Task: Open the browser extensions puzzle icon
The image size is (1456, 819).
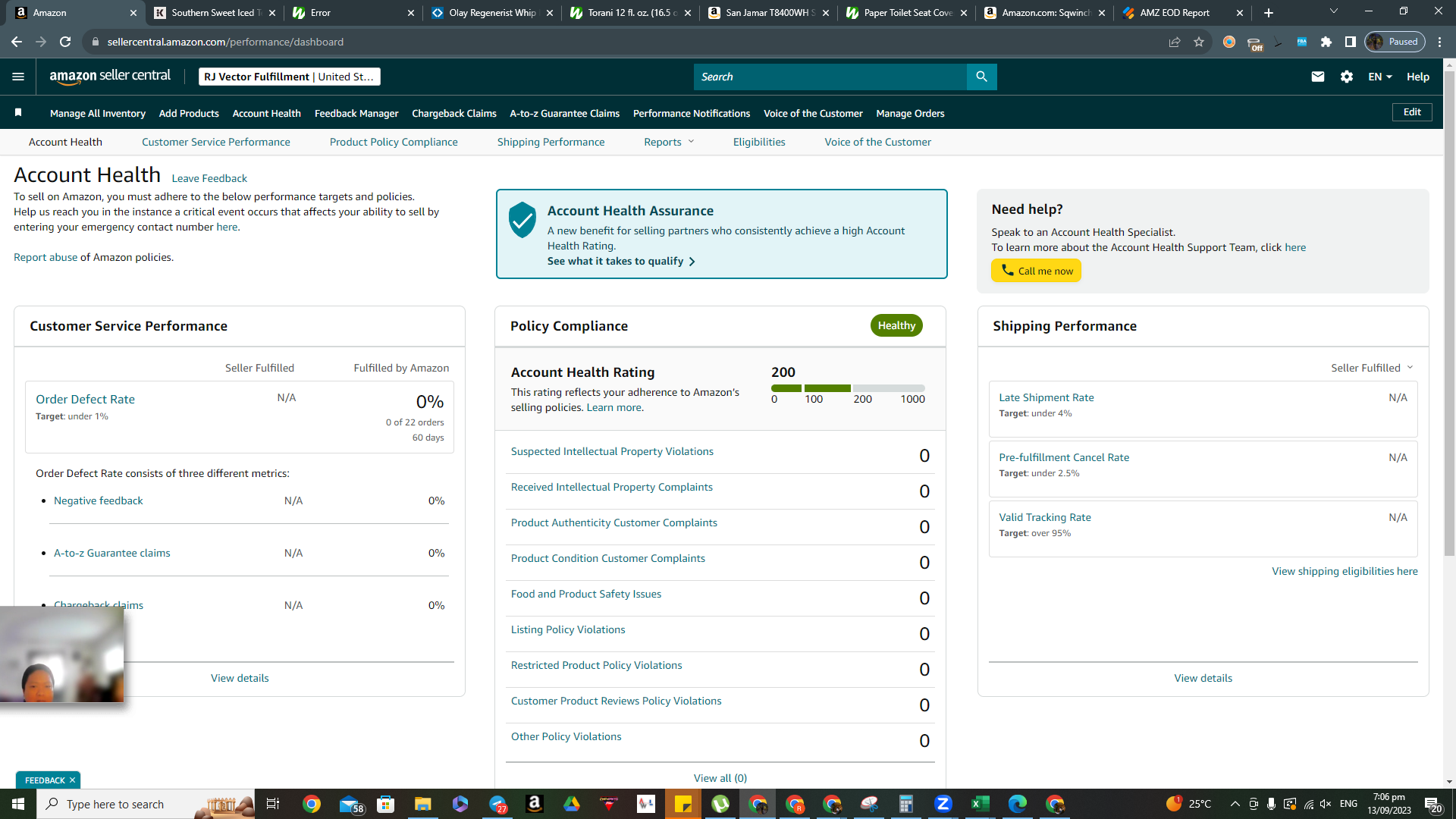Action: coord(1326,42)
